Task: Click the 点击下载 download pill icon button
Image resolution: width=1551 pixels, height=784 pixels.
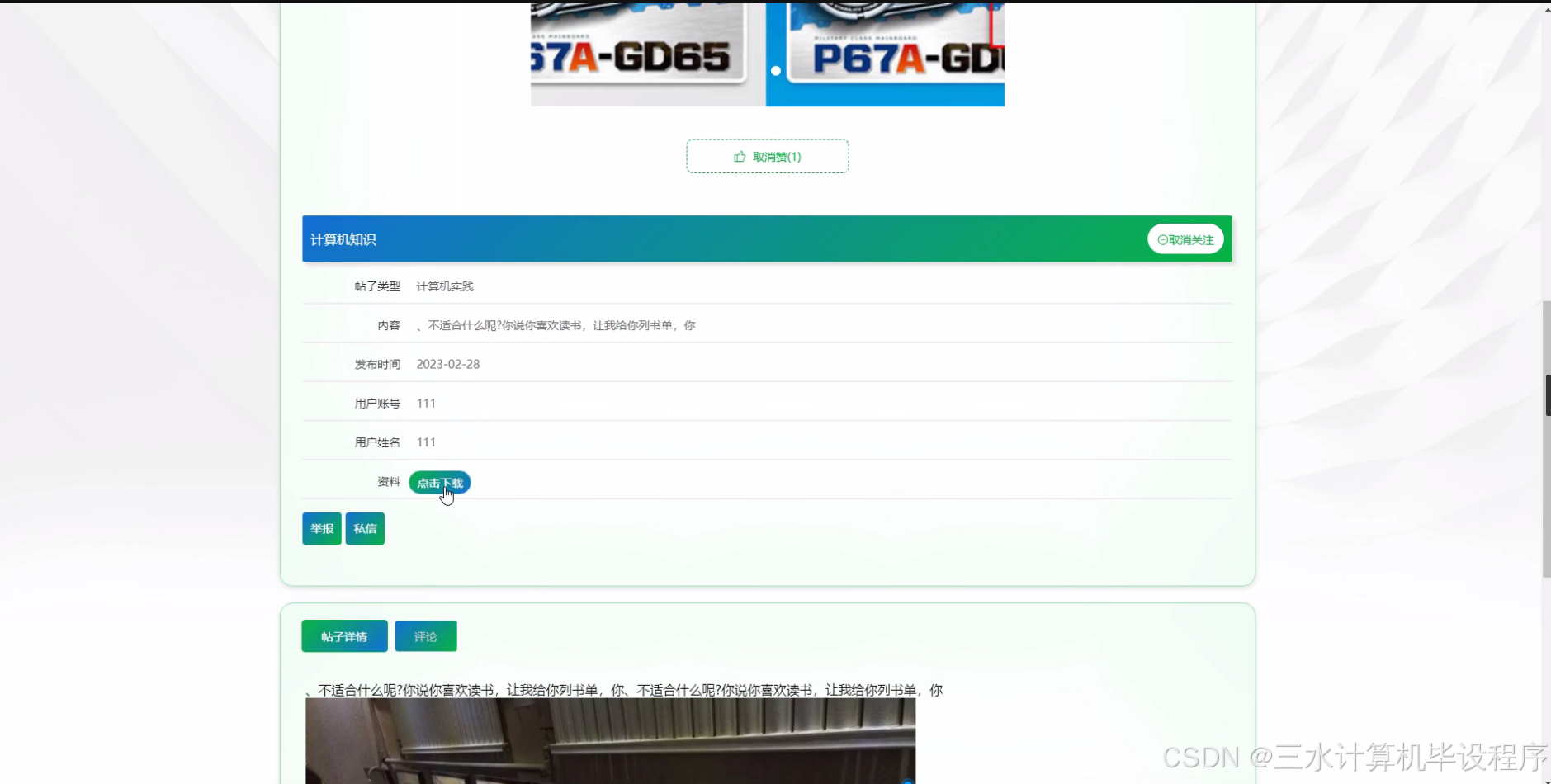Action: [x=439, y=483]
